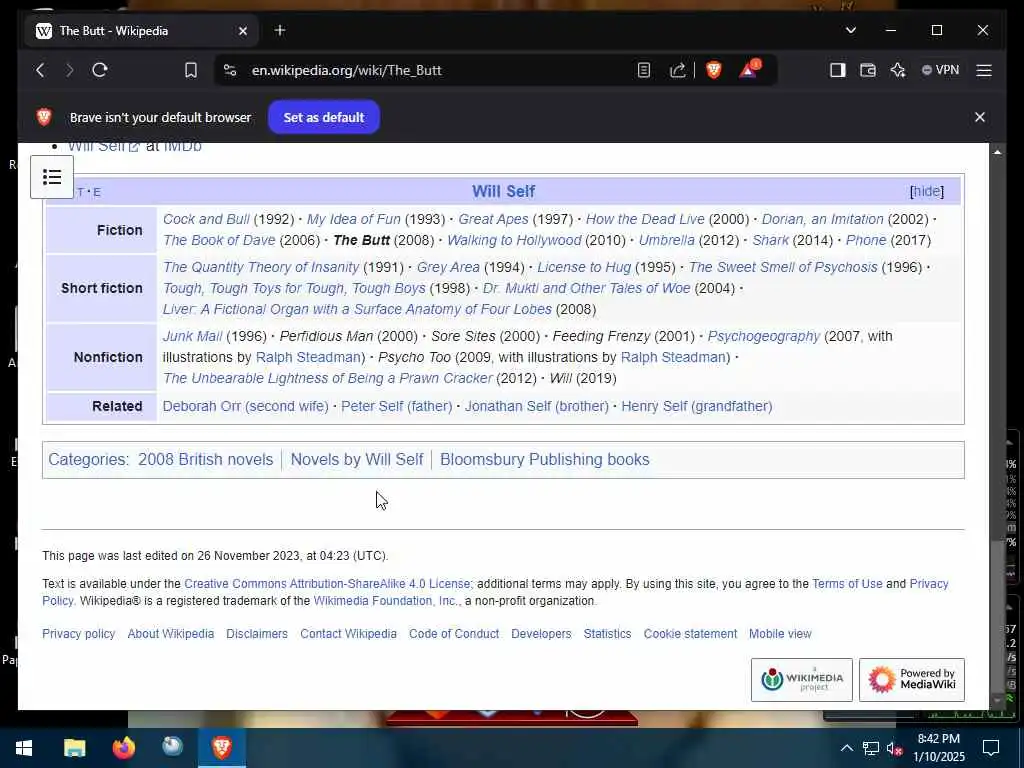Open Shark novel link

770,240
